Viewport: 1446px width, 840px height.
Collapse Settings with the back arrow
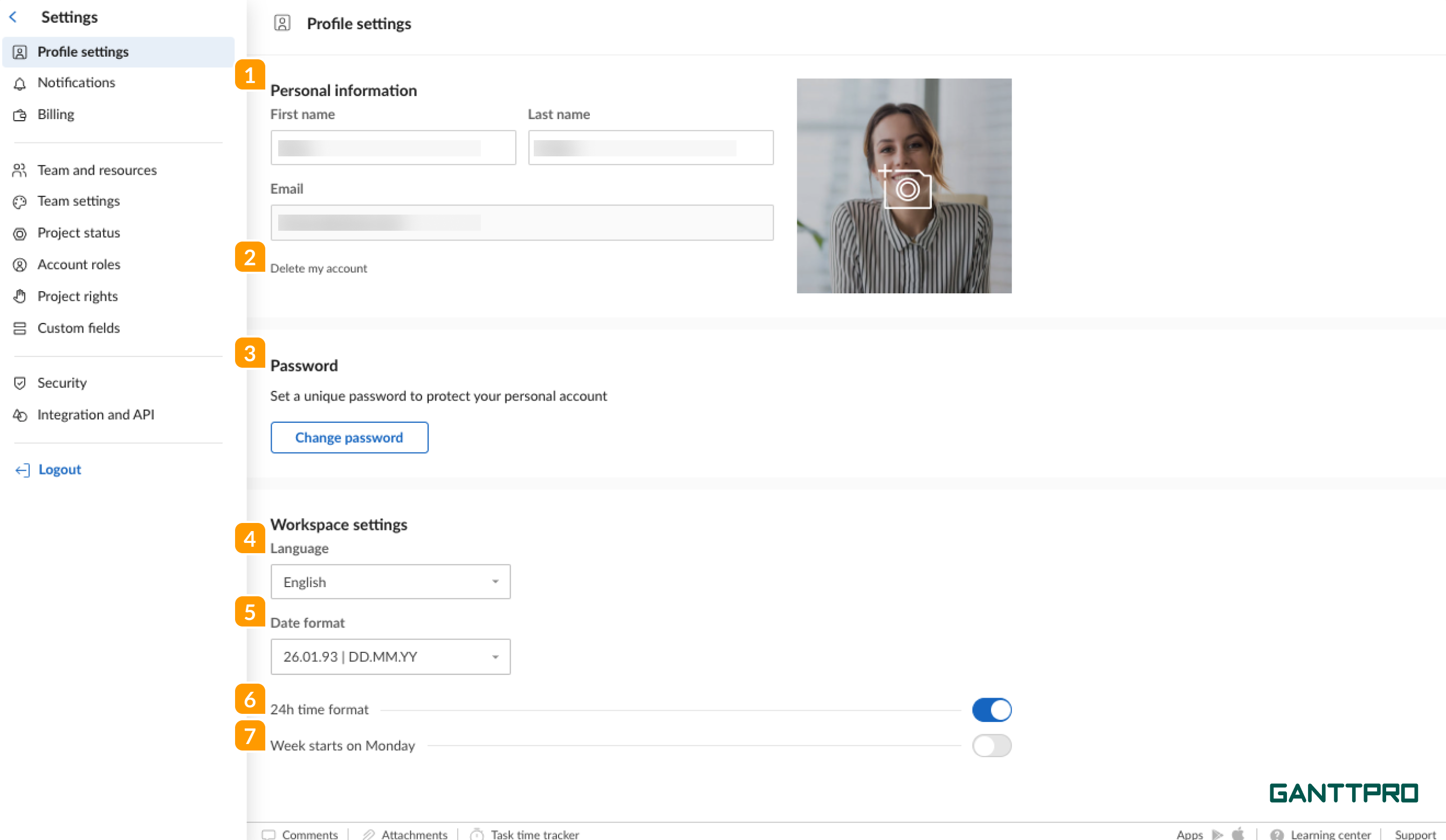12,17
